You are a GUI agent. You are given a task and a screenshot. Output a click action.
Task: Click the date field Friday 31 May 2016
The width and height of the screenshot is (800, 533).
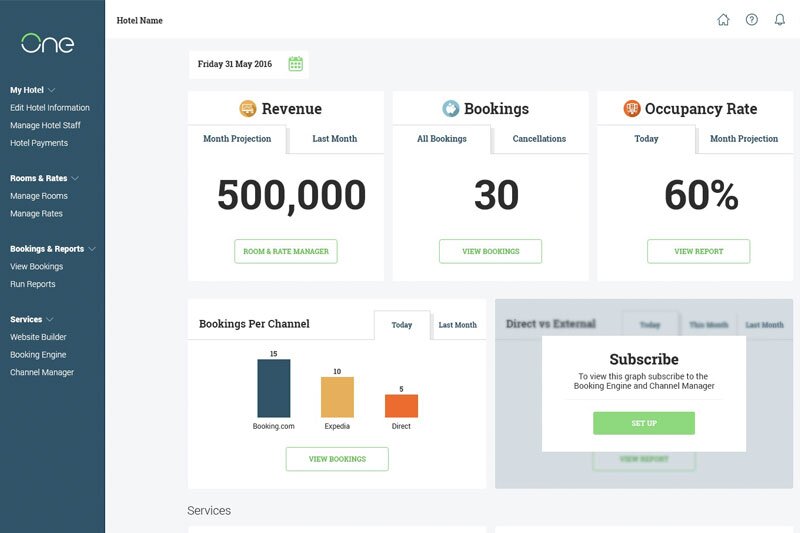point(248,64)
